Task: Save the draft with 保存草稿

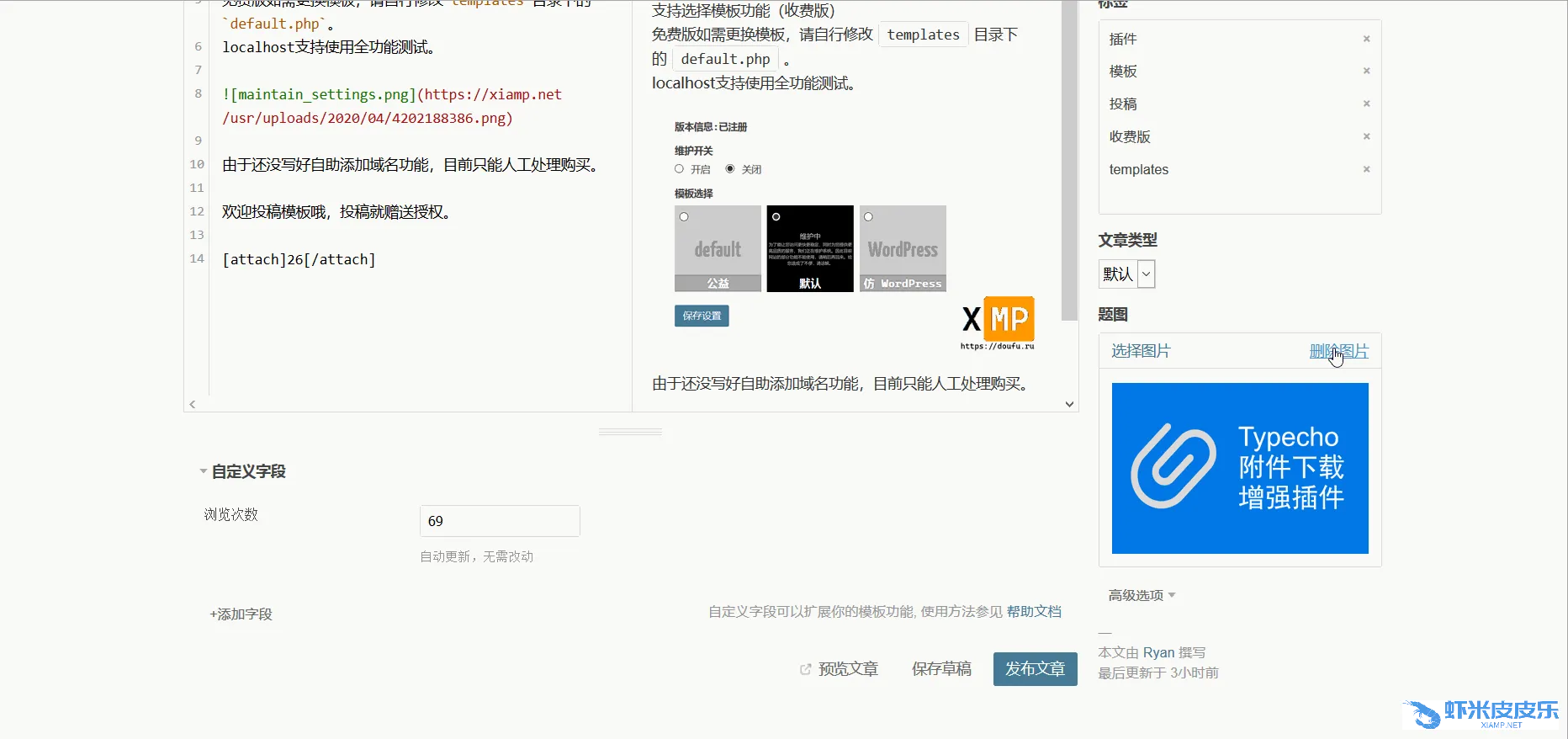Action: pyautogui.click(x=941, y=669)
